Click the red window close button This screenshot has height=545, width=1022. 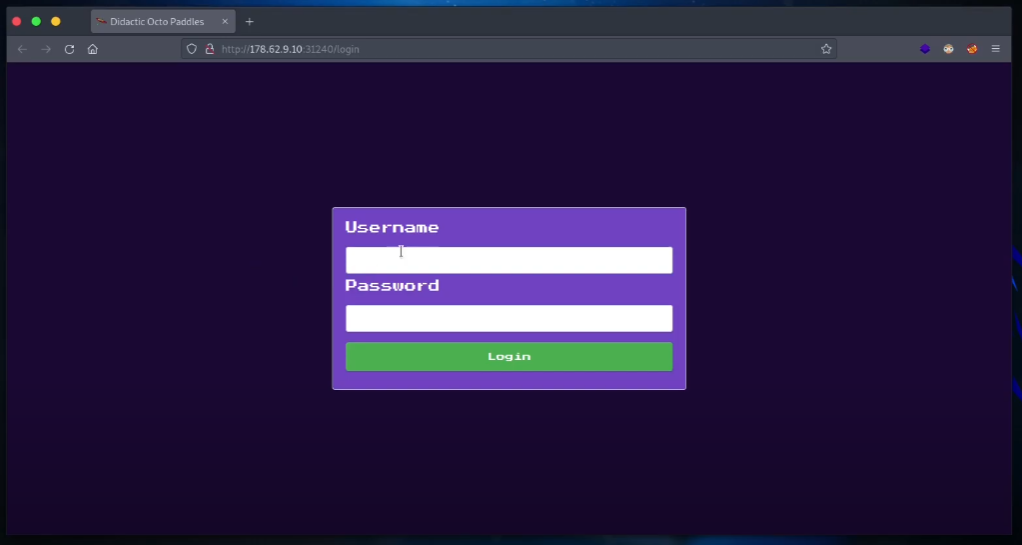(x=17, y=22)
